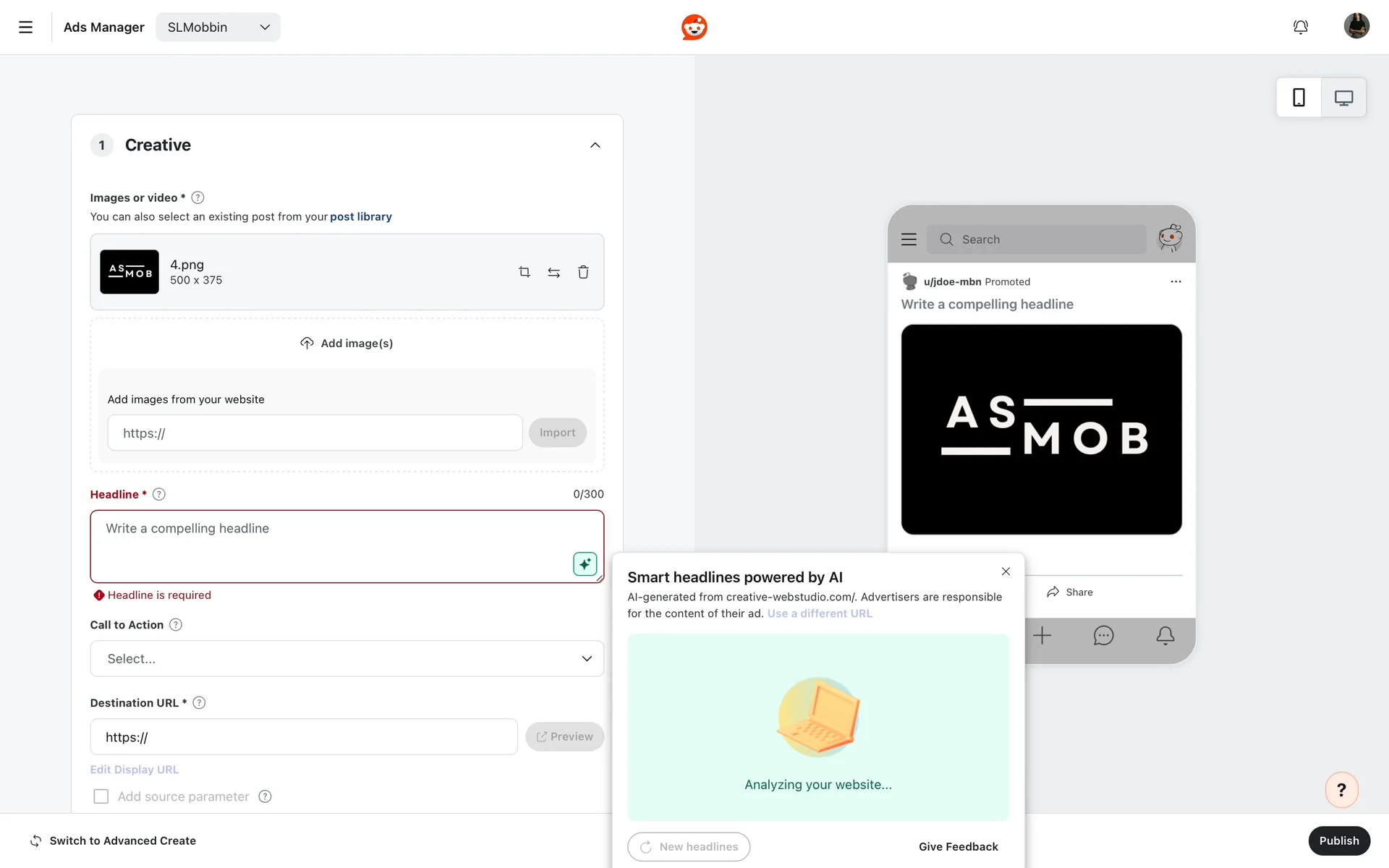Open the help question mark bubble
The width and height of the screenshot is (1389, 868).
point(1341,790)
